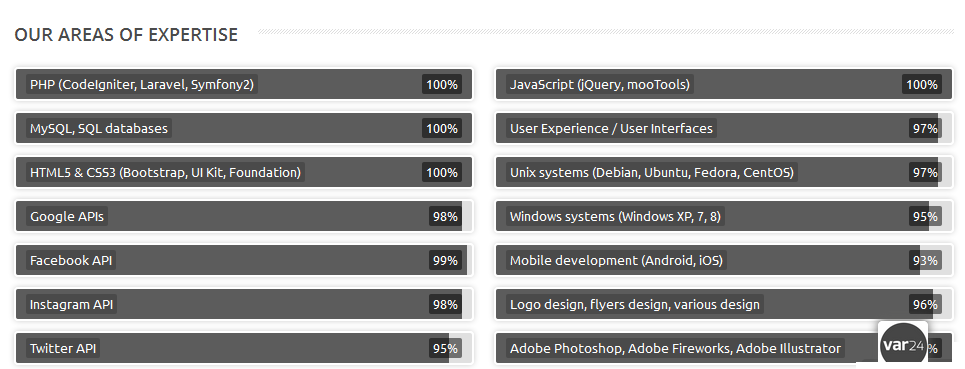Click the Twitter API skill bar
The width and height of the screenshot is (965, 369).
pyautogui.click(x=244, y=348)
